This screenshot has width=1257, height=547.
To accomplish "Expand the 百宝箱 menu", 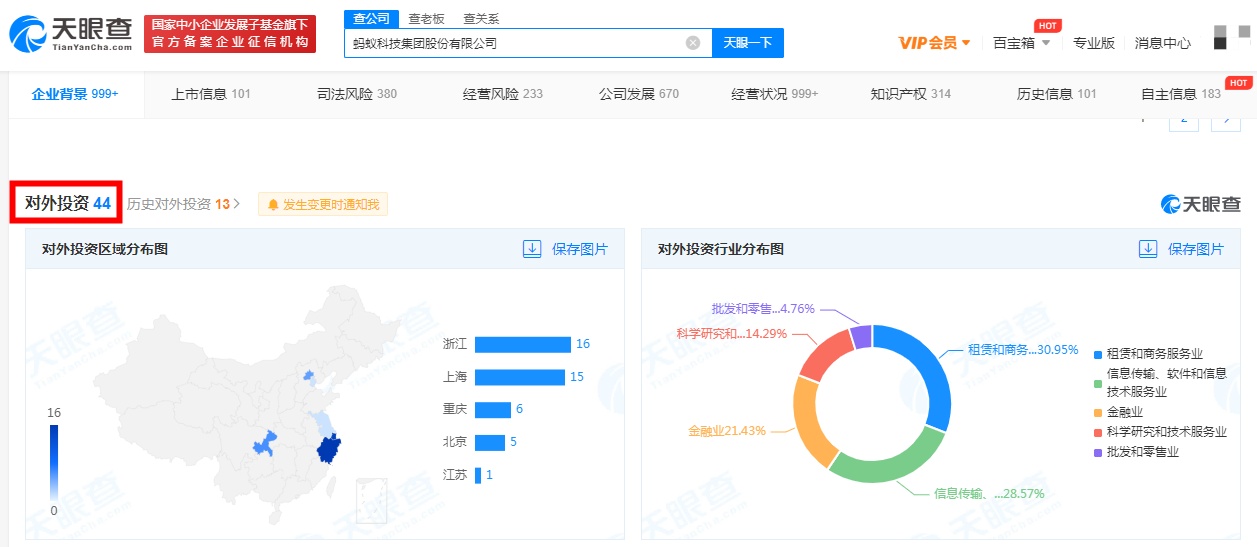I will point(1021,43).
